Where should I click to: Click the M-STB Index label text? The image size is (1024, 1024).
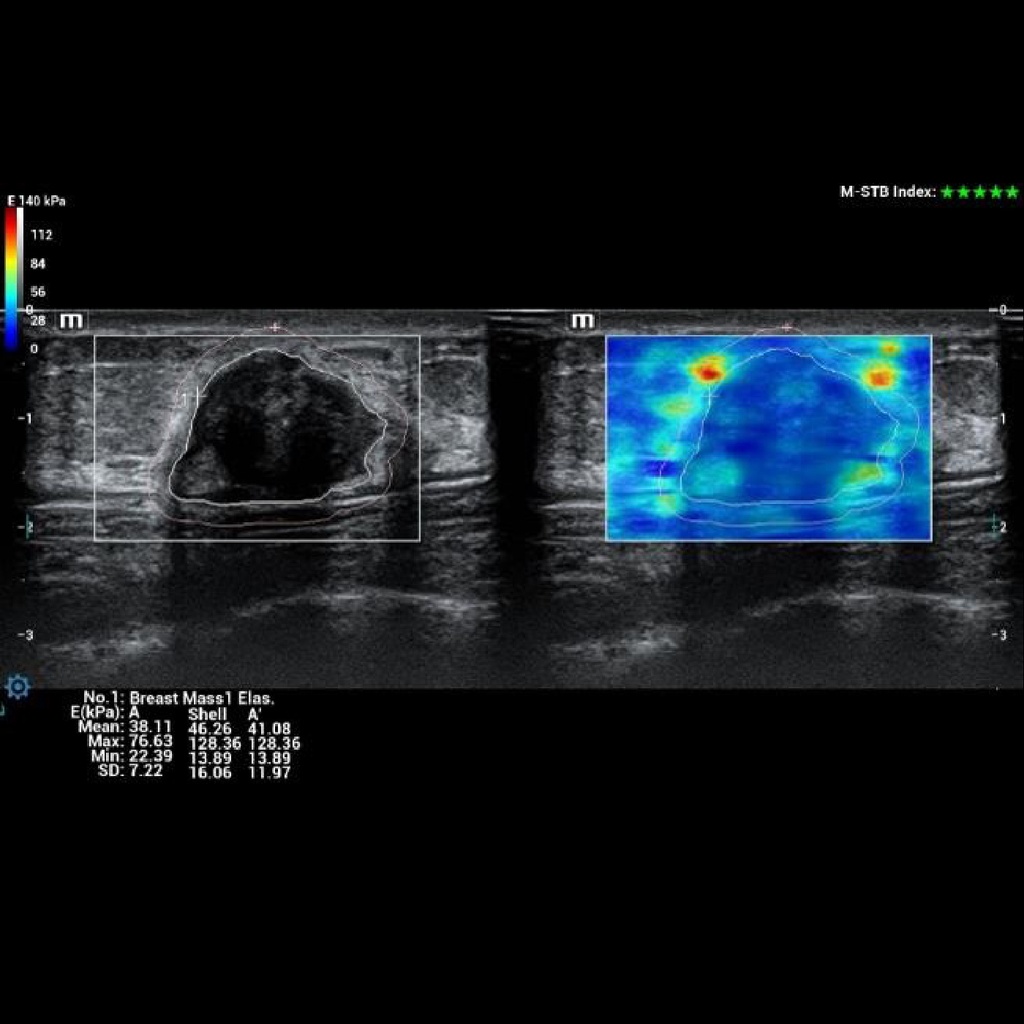(887, 192)
